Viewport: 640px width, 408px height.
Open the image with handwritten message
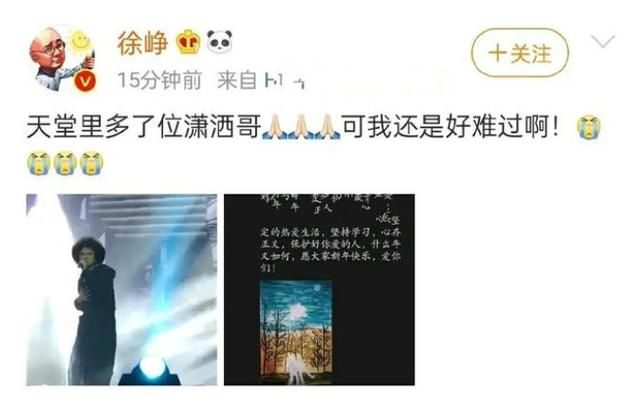pyautogui.click(x=319, y=290)
